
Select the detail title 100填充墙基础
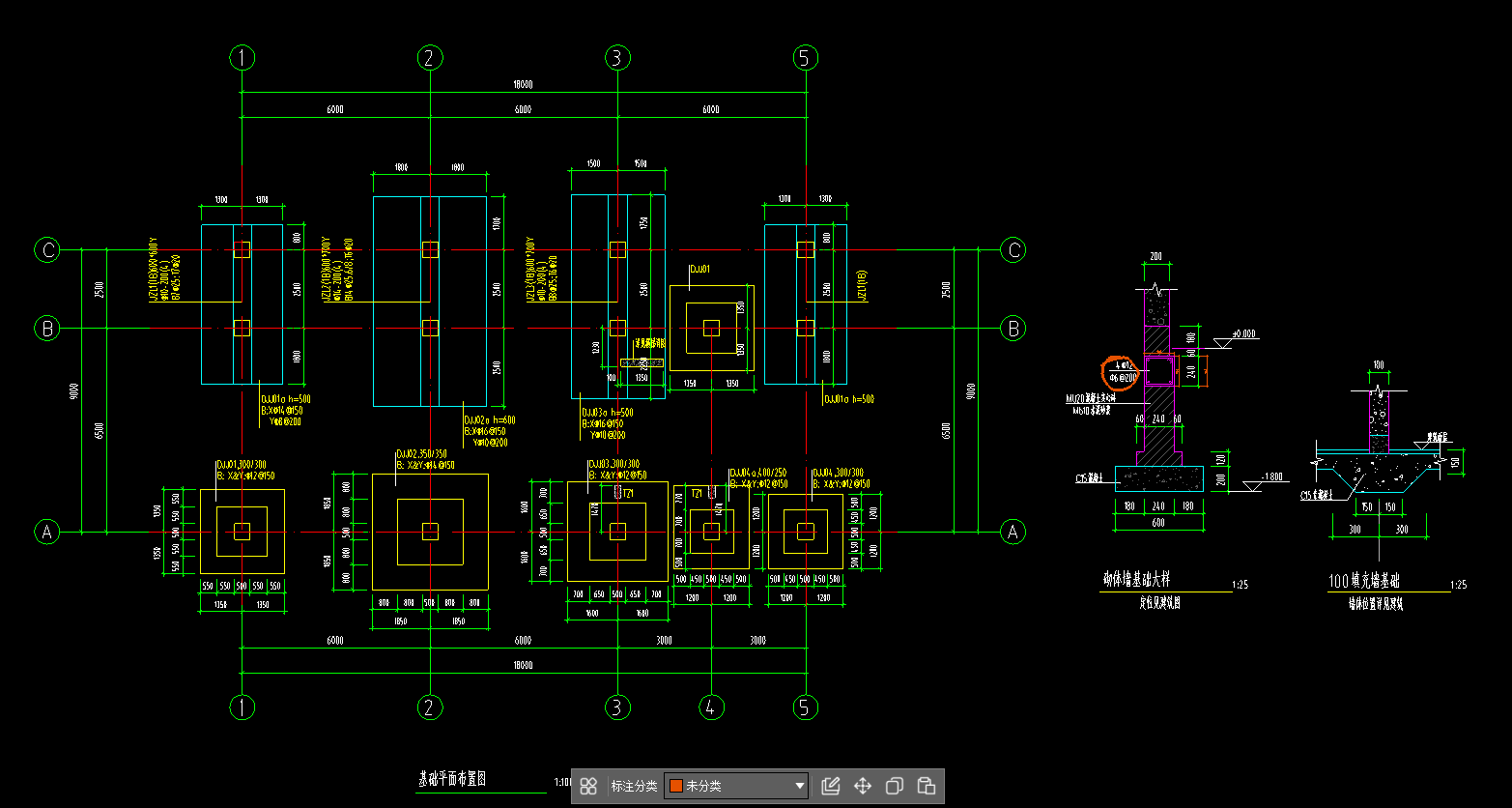pyautogui.click(x=1364, y=582)
